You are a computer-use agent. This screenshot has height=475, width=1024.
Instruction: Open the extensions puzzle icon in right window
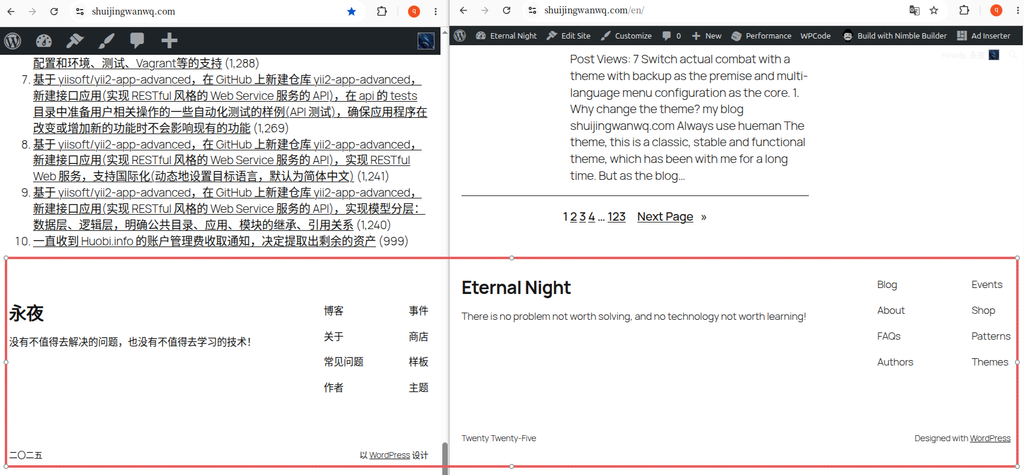point(964,10)
